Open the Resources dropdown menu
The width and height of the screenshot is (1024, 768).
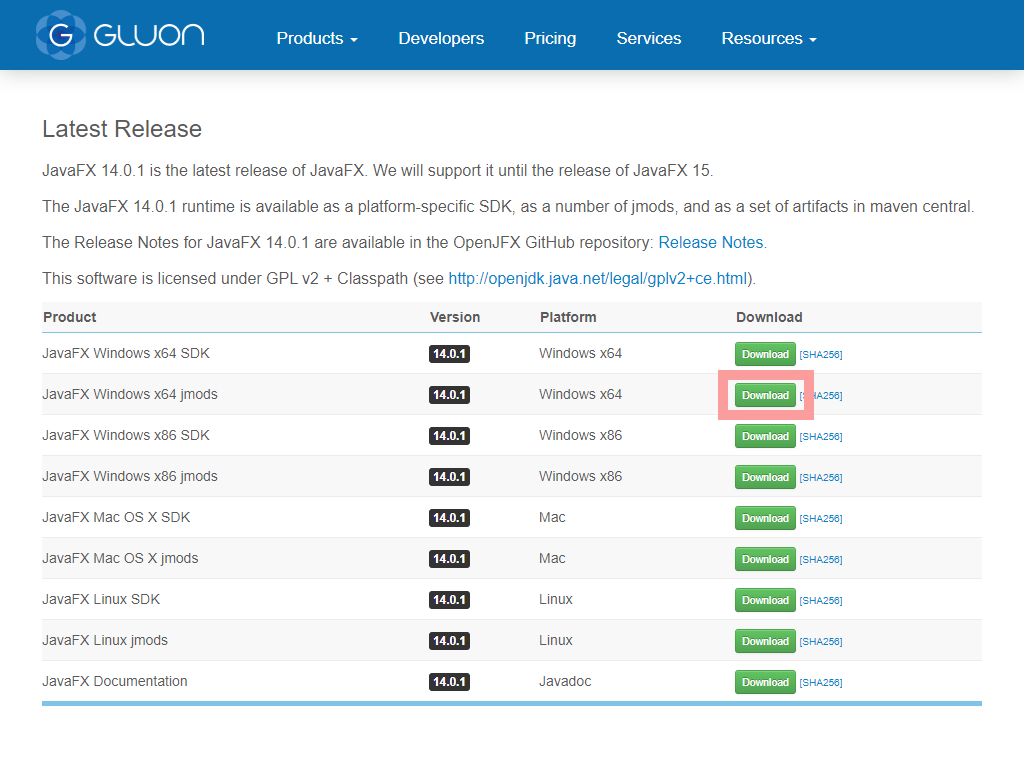769,39
